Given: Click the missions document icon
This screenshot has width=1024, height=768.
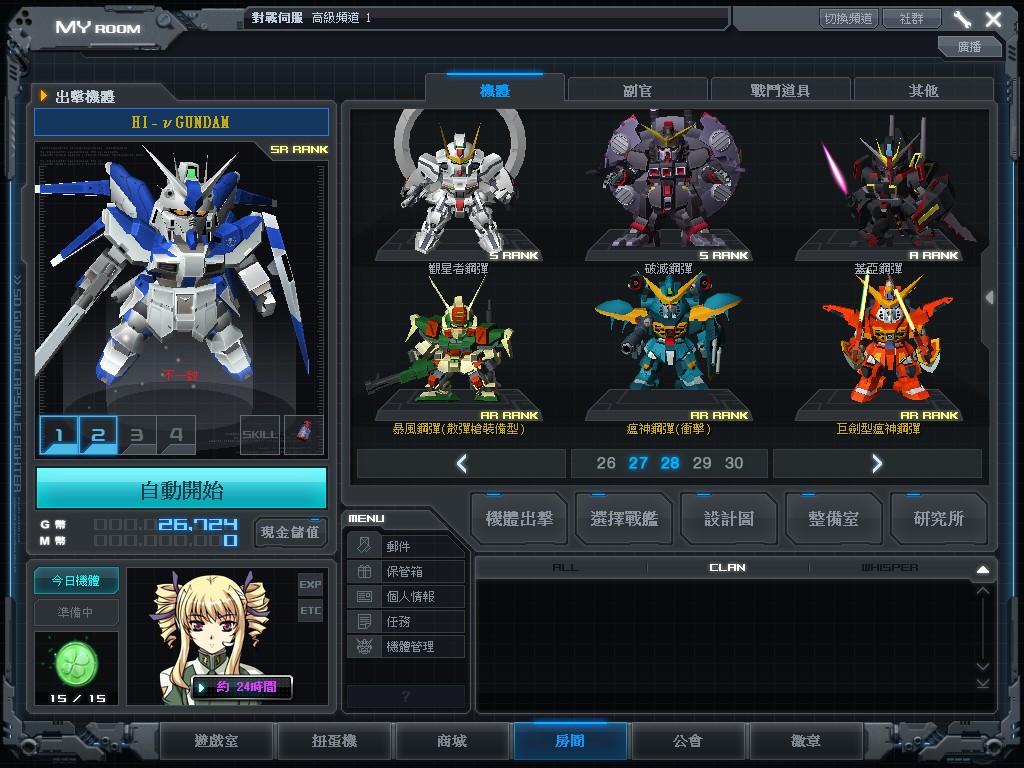Looking at the screenshot, I should tap(365, 621).
